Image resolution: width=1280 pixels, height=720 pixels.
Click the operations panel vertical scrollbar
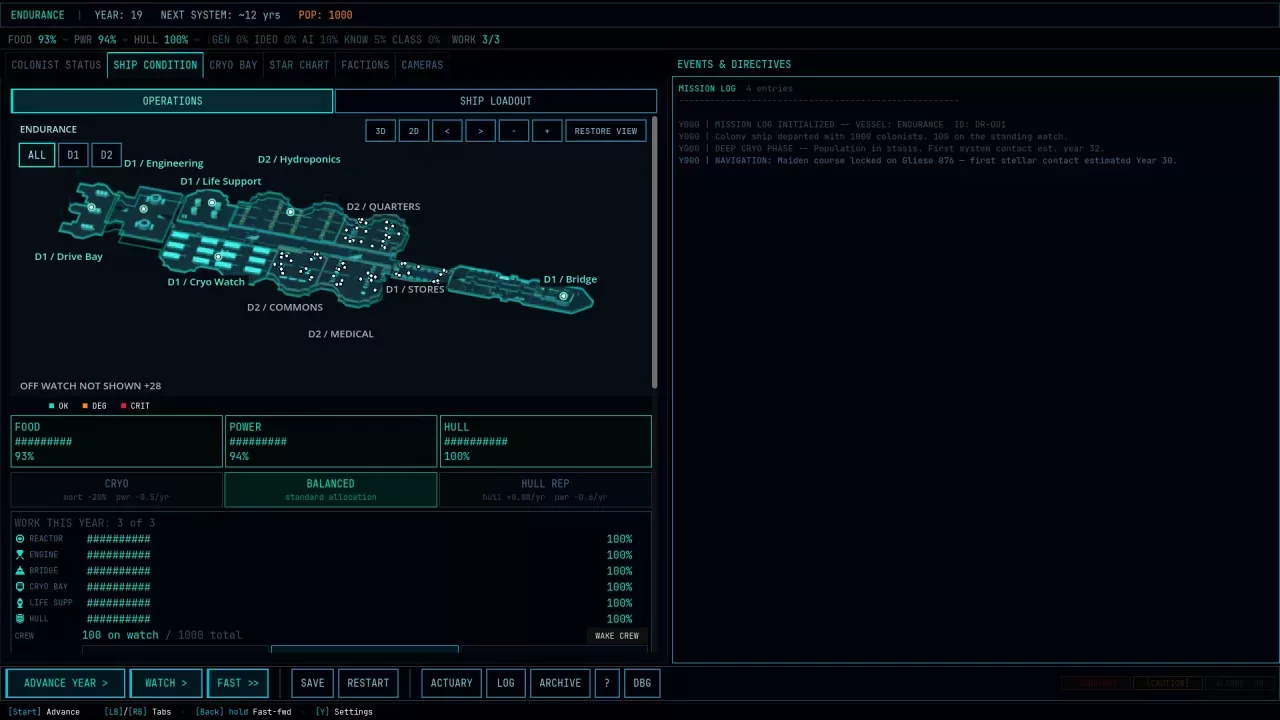point(655,252)
